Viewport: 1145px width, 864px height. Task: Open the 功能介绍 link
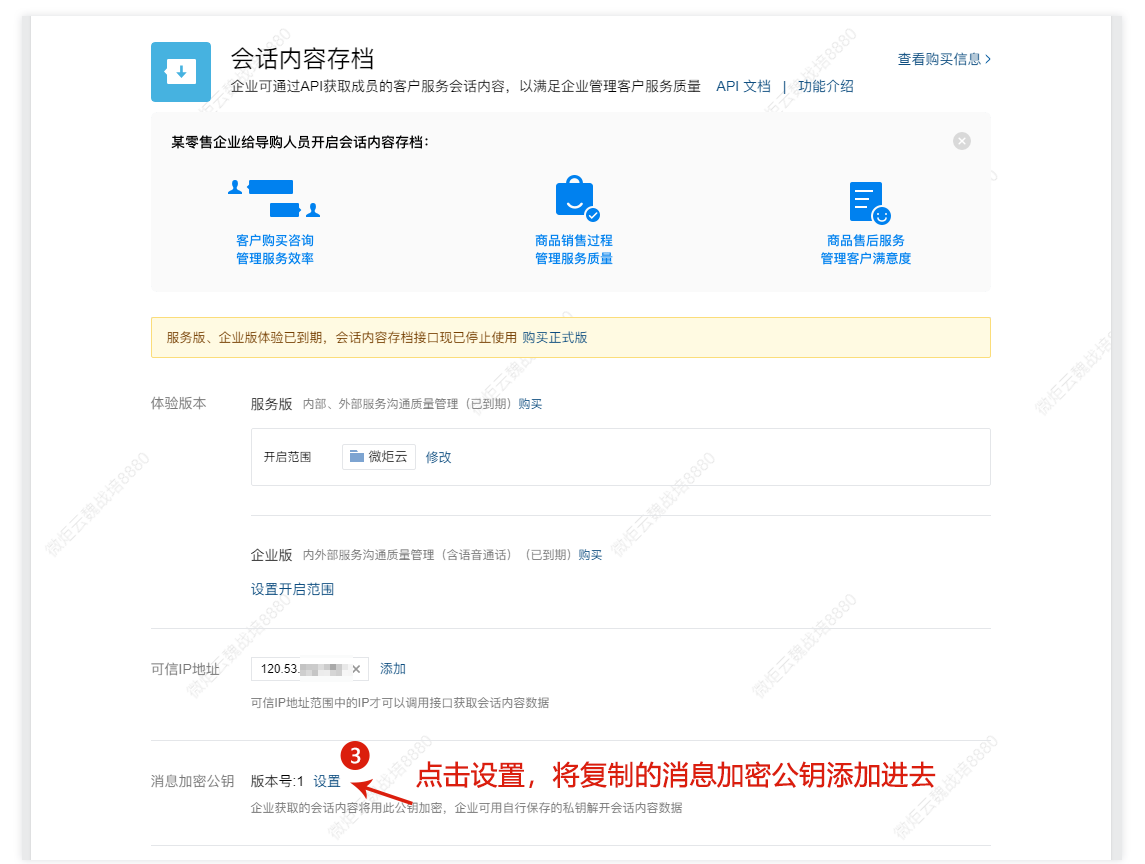click(826, 86)
